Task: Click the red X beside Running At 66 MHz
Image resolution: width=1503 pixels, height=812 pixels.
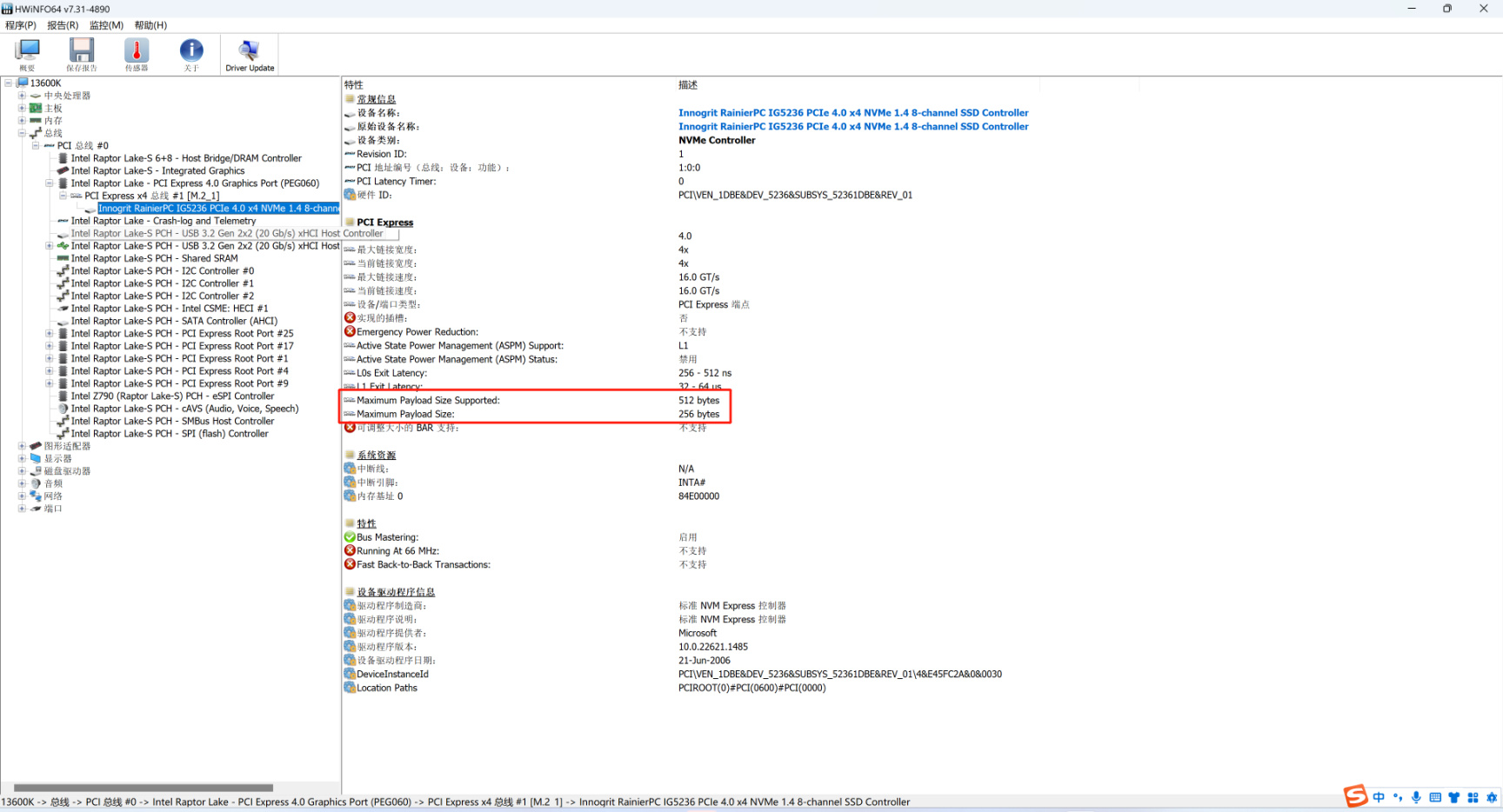Action: [x=350, y=551]
